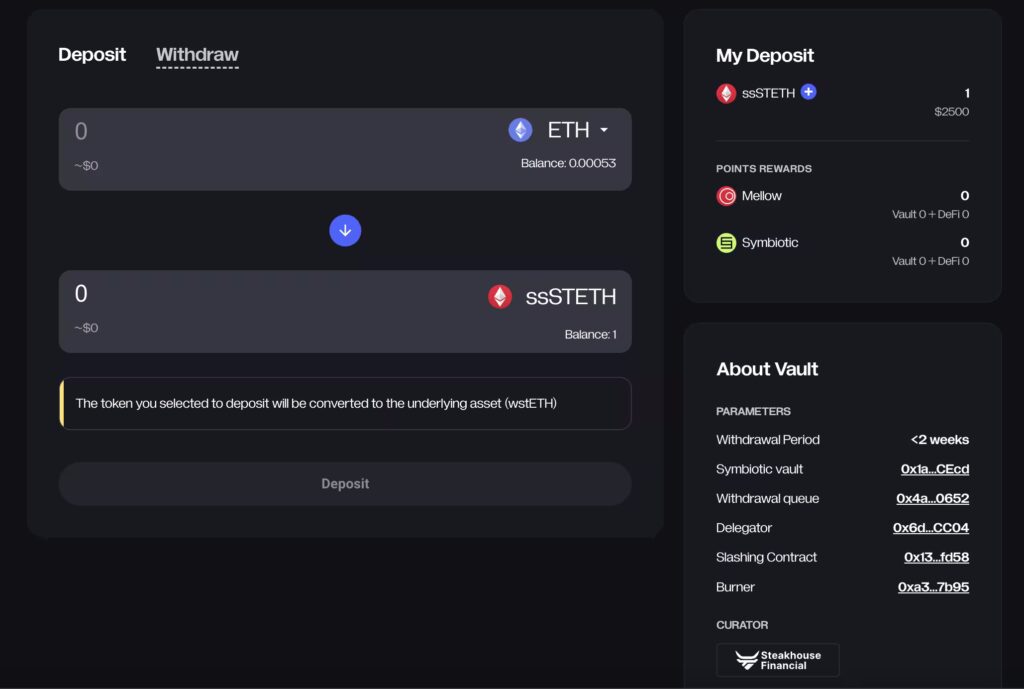Click the Steakhouse Financial curator logo
This screenshot has width=1024, height=689.
(x=777, y=660)
